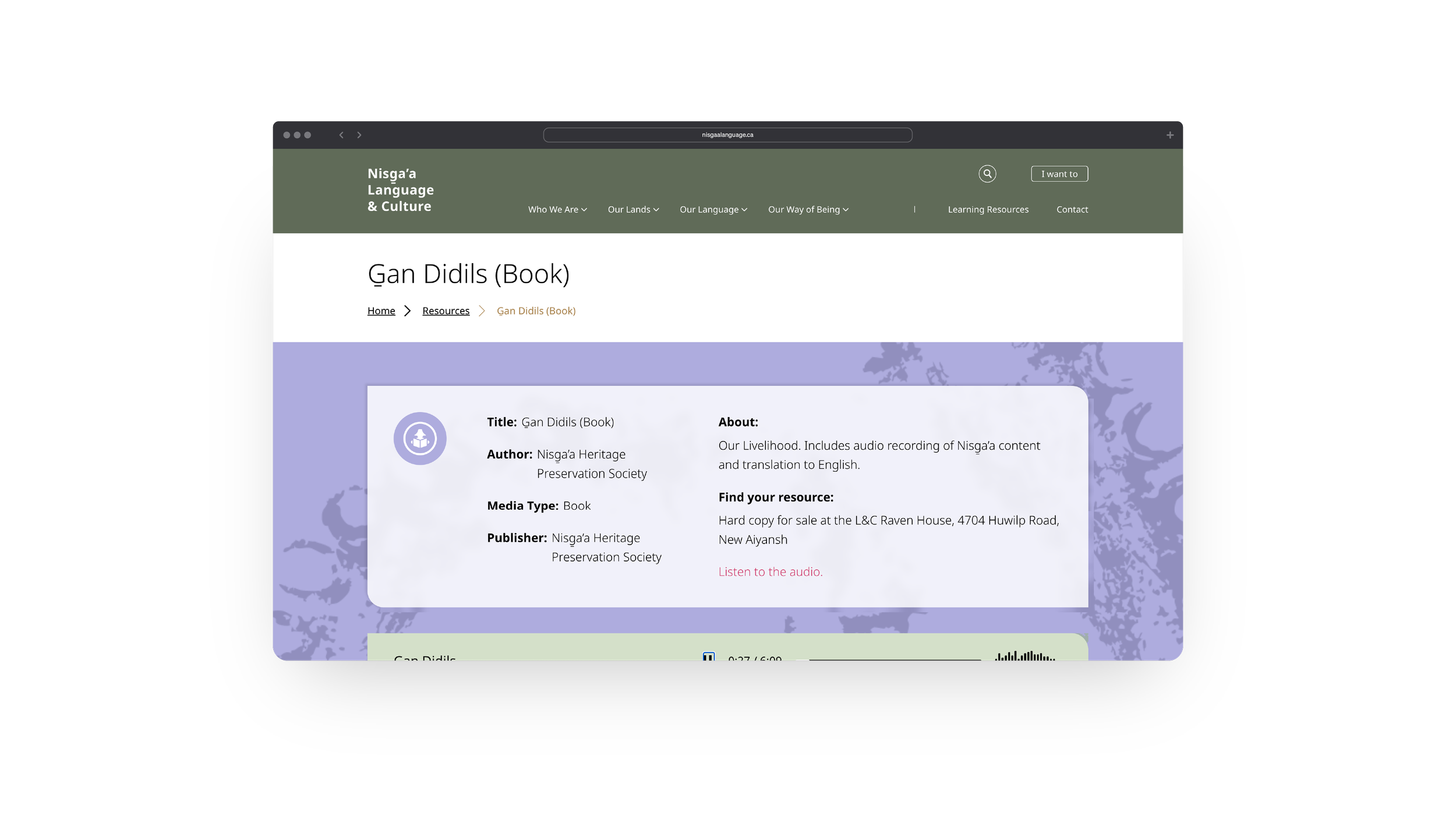Viewport: 1456px width, 819px height.
Task: Open the Listen to the audio link
Action: (x=771, y=571)
